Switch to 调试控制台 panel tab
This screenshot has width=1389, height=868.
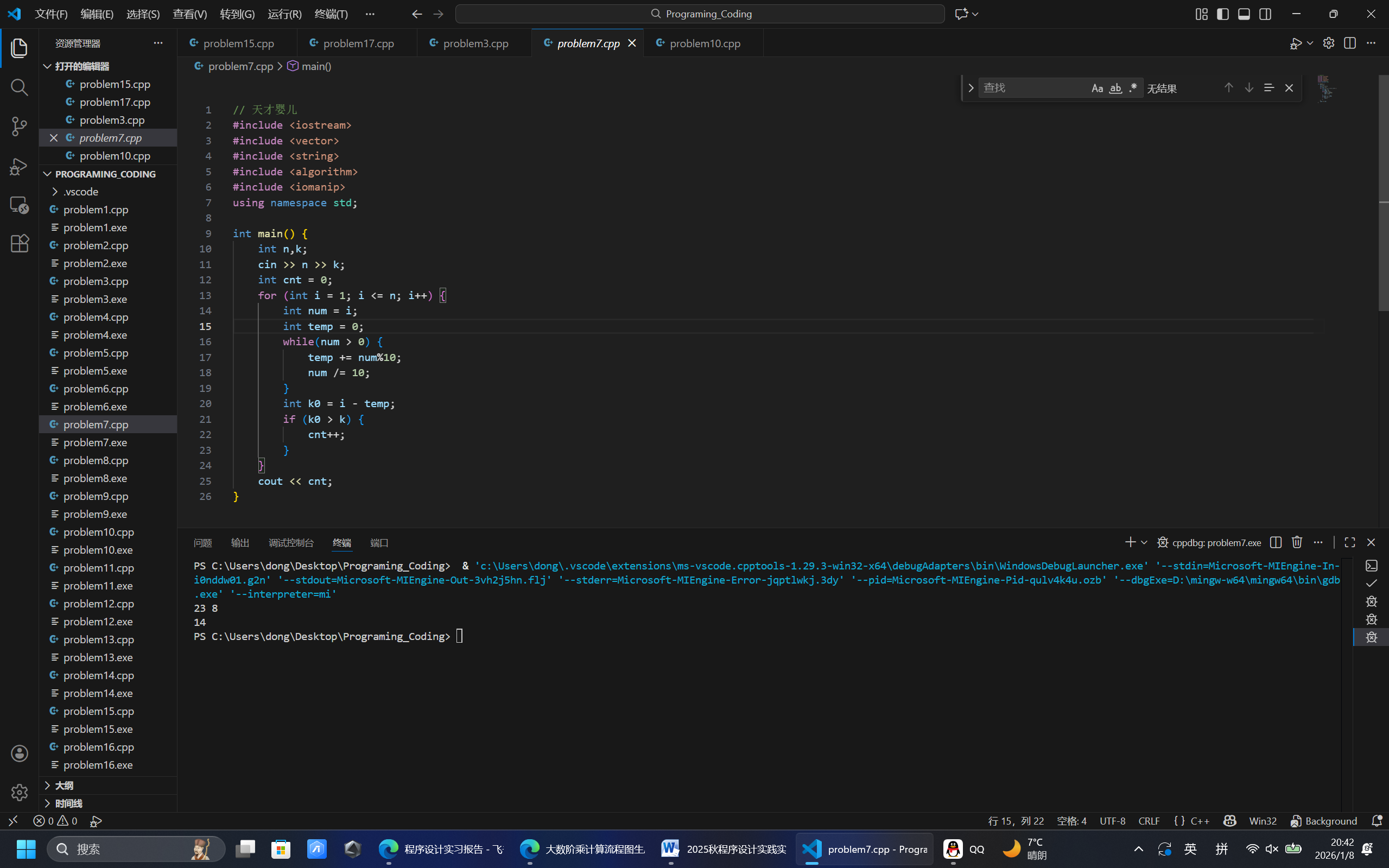tap(291, 542)
